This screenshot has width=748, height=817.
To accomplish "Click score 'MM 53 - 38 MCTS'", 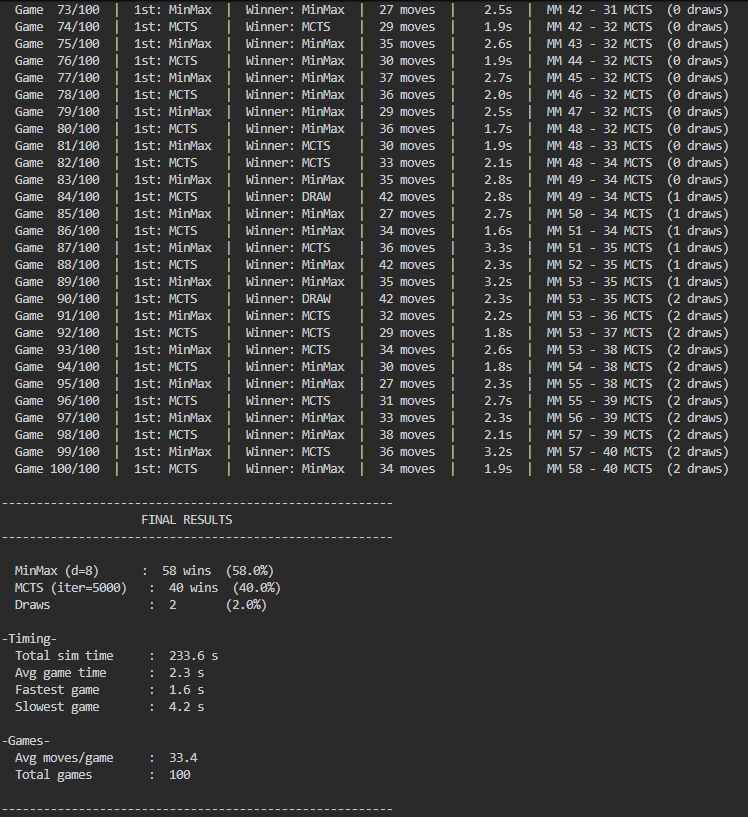I will tap(599, 350).
